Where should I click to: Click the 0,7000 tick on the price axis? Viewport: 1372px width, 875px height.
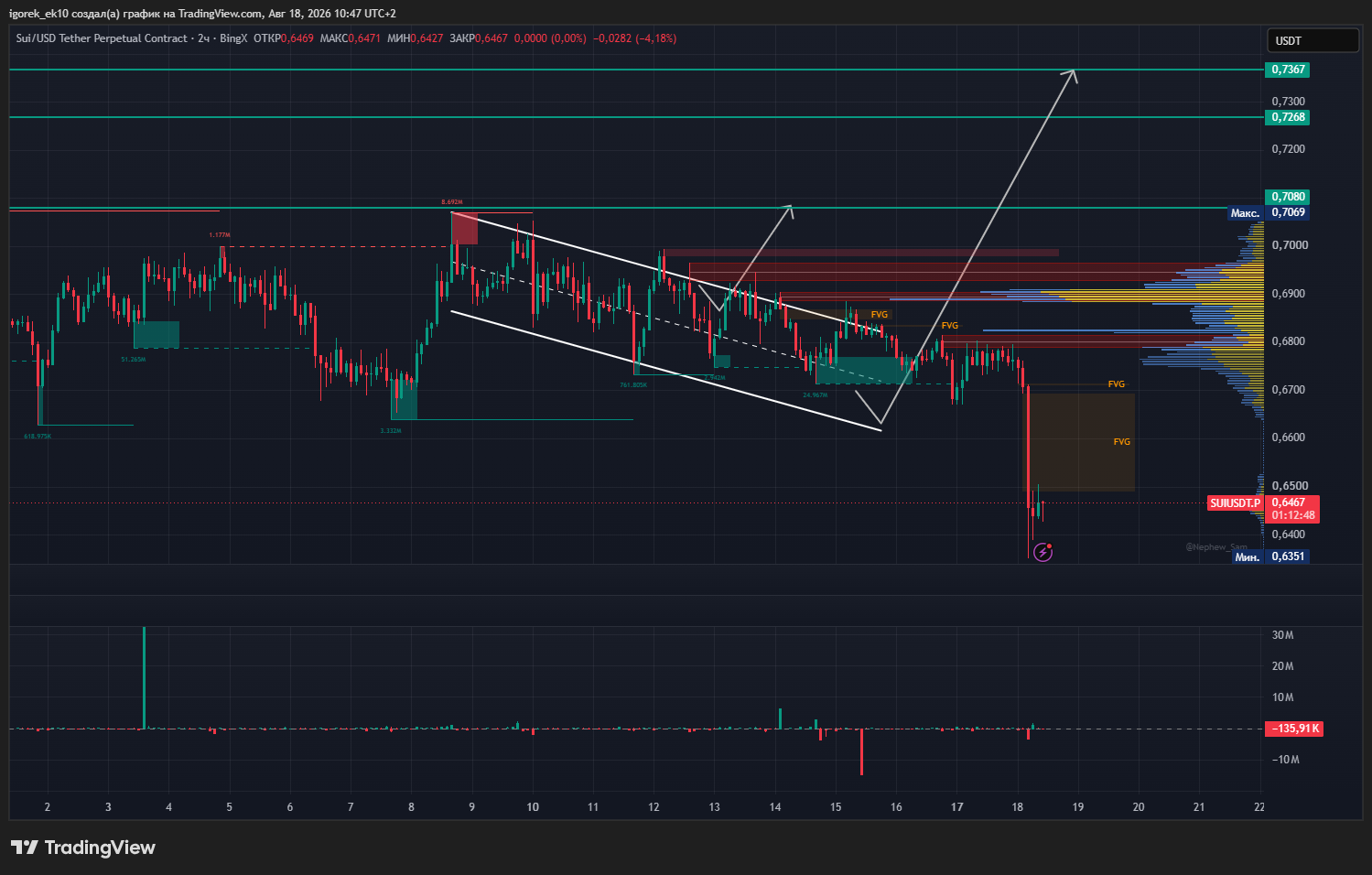(1289, 245)
